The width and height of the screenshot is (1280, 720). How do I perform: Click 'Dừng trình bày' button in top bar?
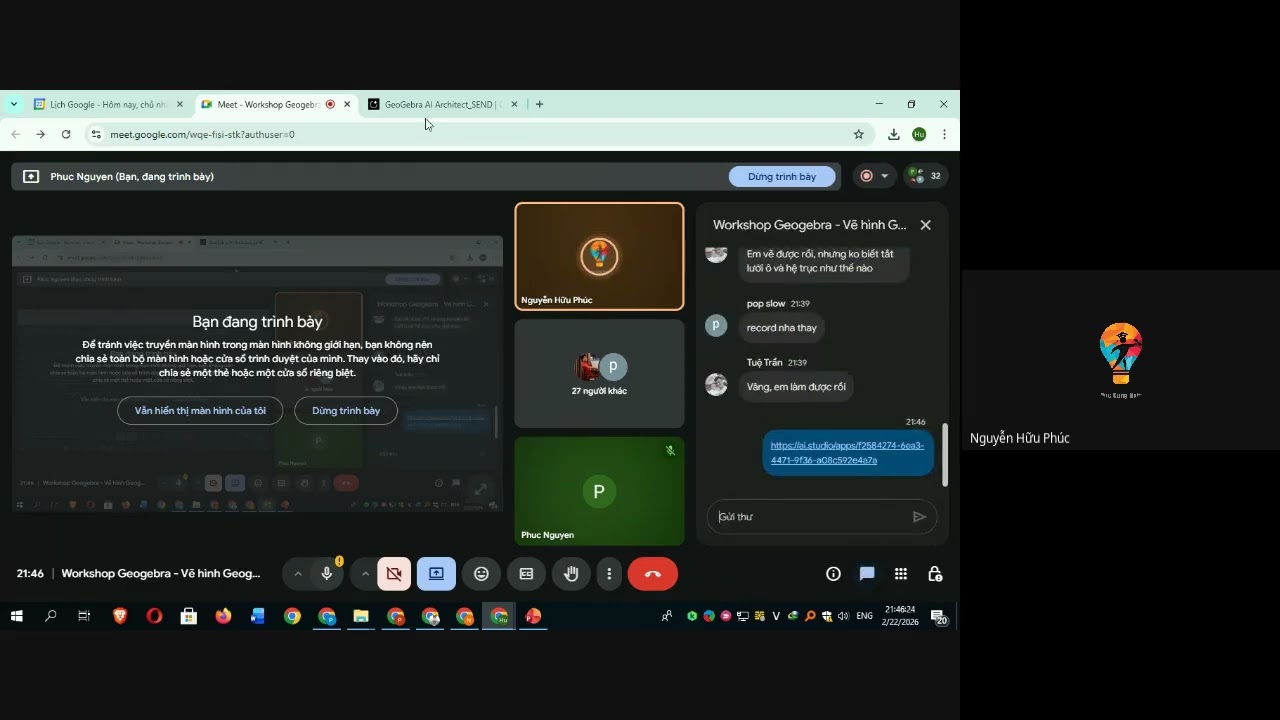[x=782, y=177]
